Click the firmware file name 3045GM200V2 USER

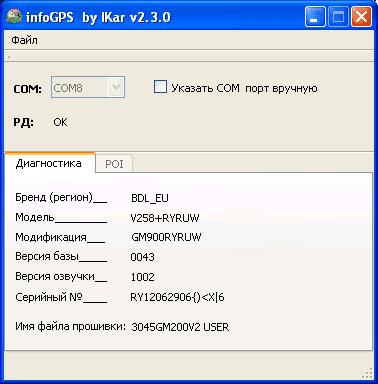[180, 327]
